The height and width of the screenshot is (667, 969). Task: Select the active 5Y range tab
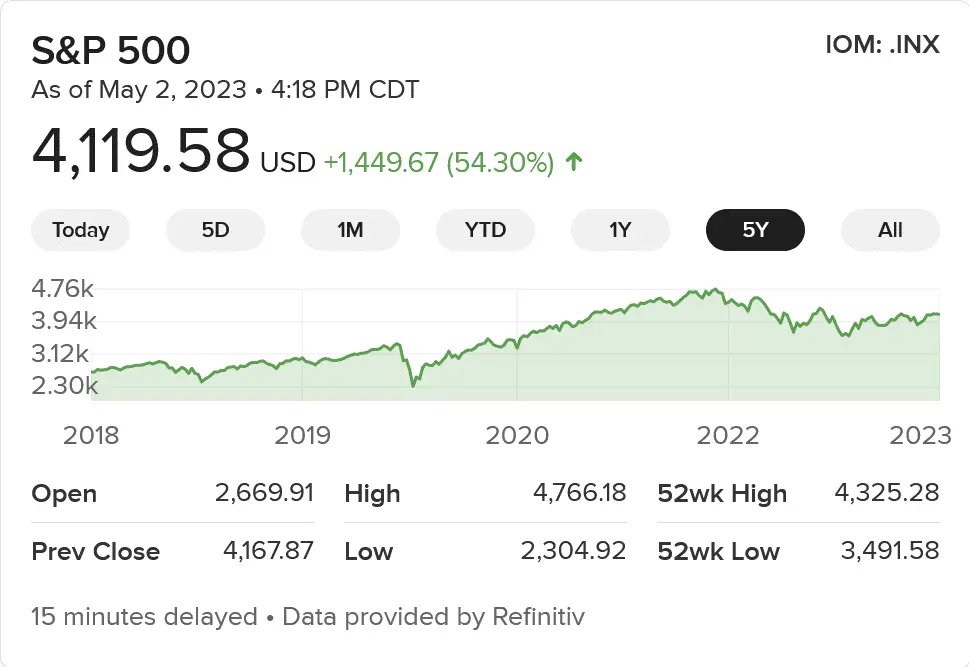(755, 230)
